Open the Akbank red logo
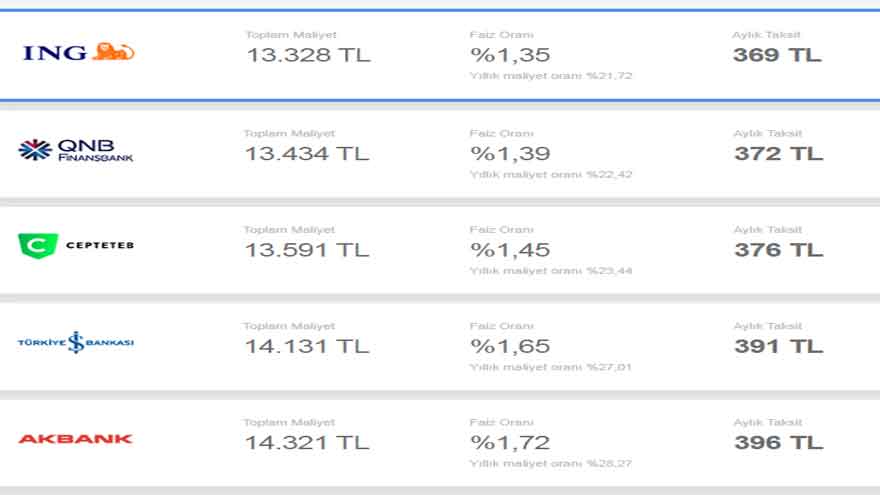This screenshot has width=880, height=495. coord(75,439)
